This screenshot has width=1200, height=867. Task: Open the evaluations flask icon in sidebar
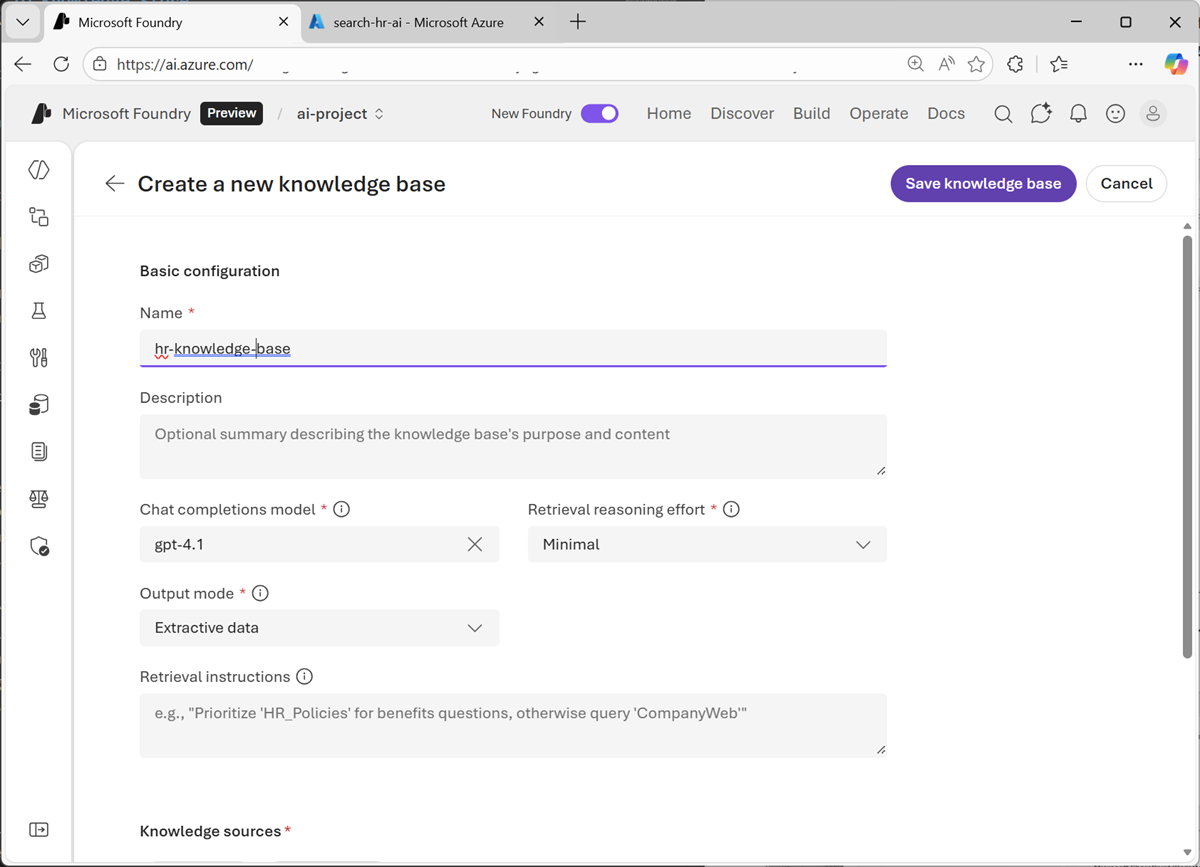[39, 310]
